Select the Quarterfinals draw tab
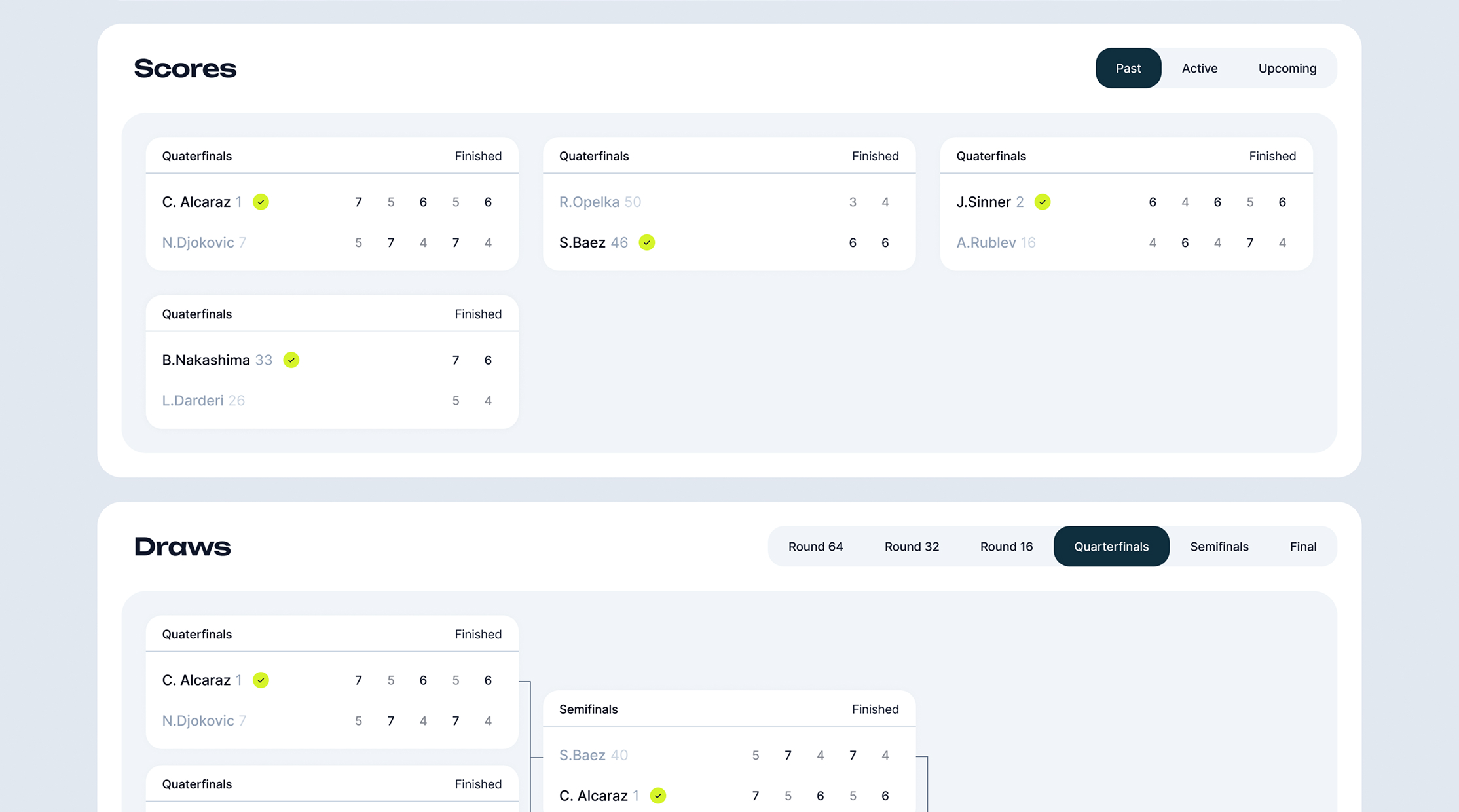This screenshot has width=1459, height=812. click(x=1111, y=546)
